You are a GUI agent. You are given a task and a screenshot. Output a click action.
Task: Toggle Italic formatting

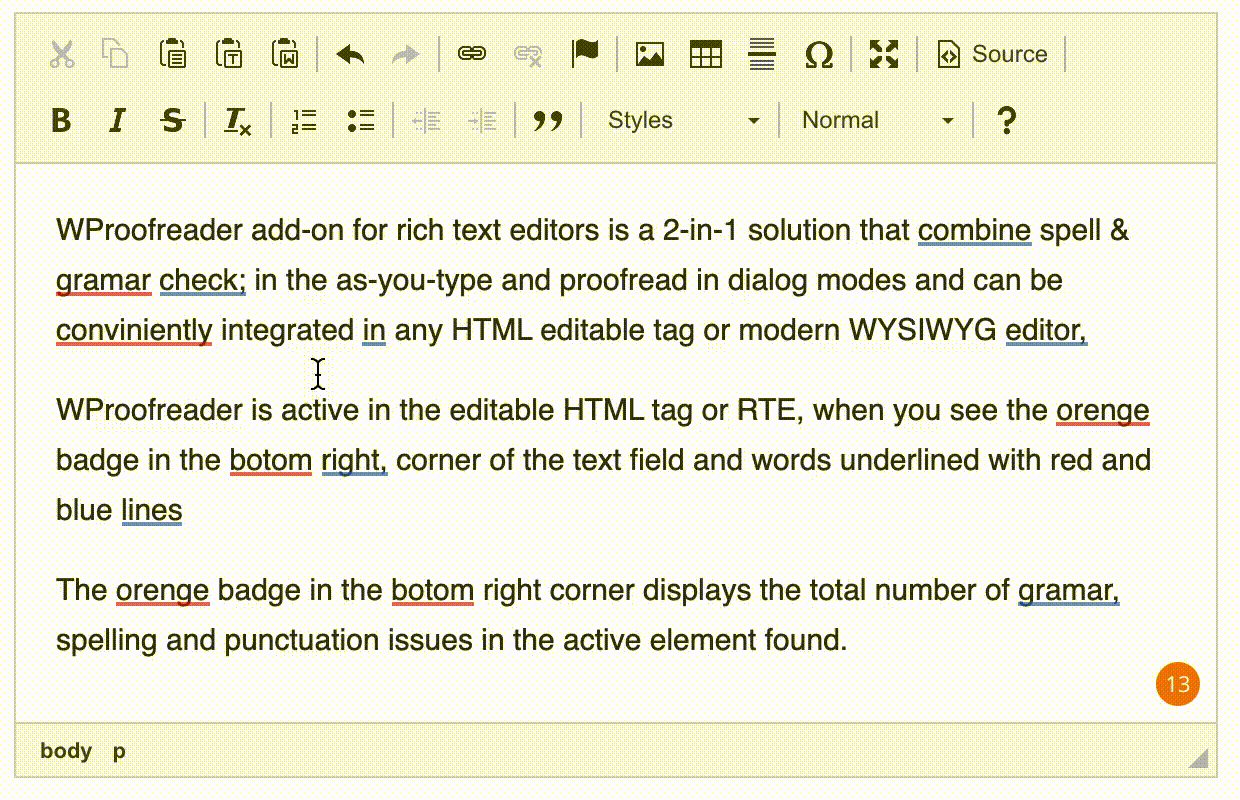pos(117,121)
